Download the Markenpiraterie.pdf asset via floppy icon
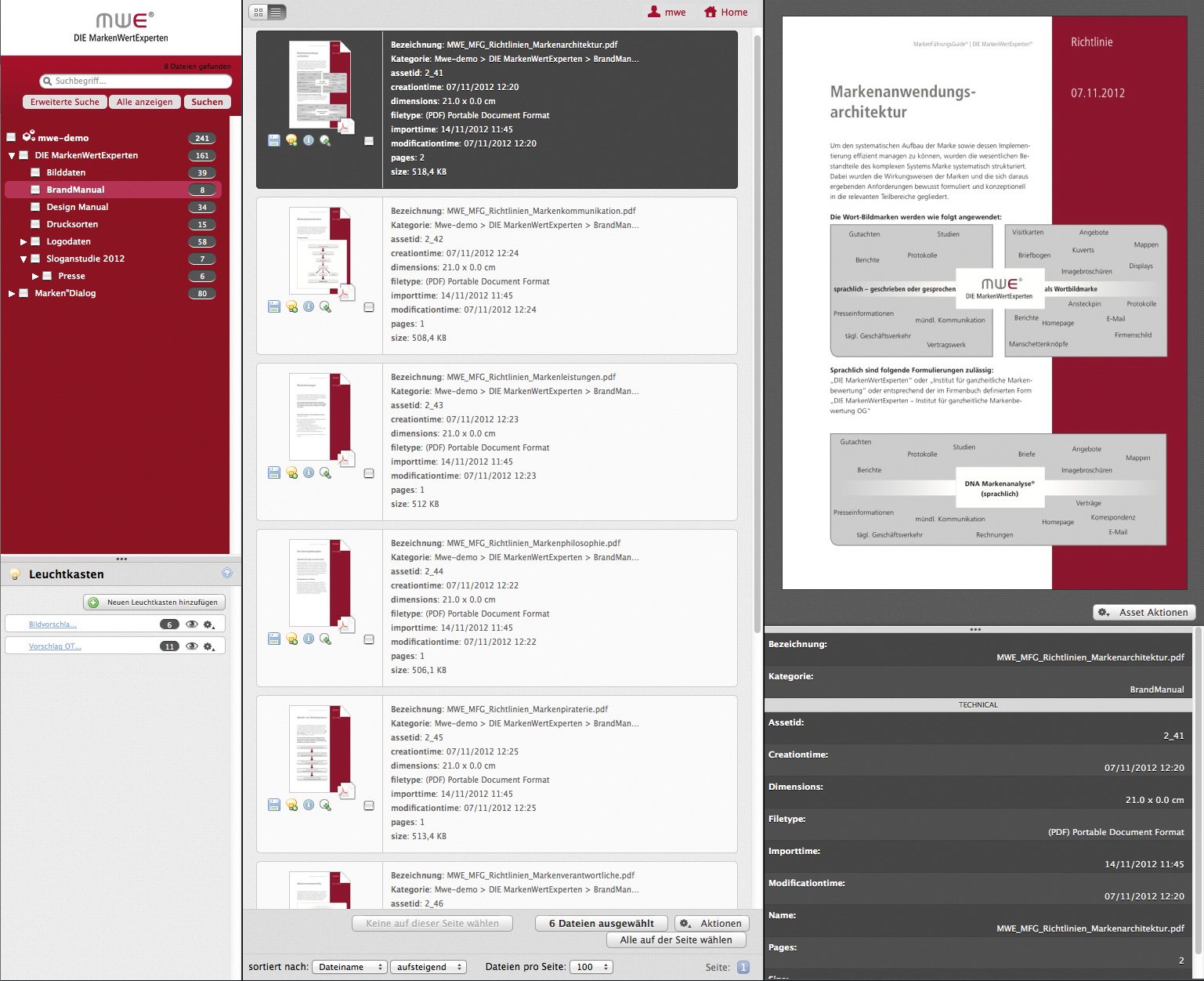This screenshot has height=981, width=1204. click(x=274, y=805)
